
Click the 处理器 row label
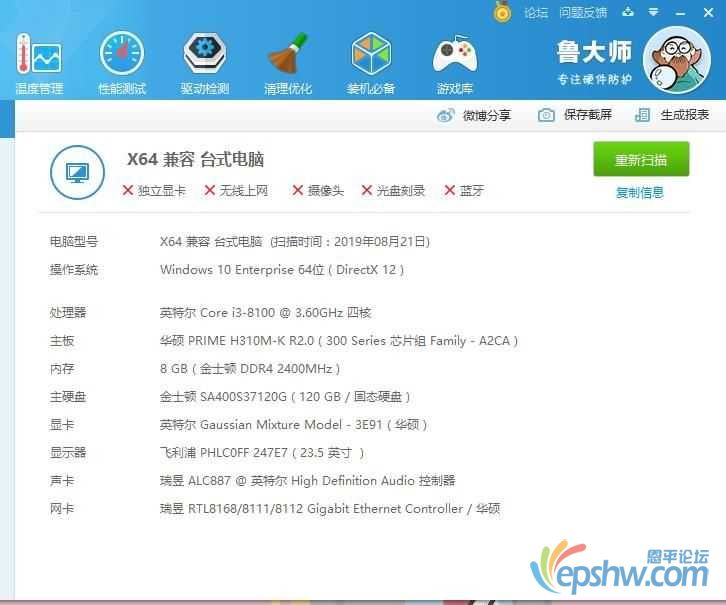(68, 313)
